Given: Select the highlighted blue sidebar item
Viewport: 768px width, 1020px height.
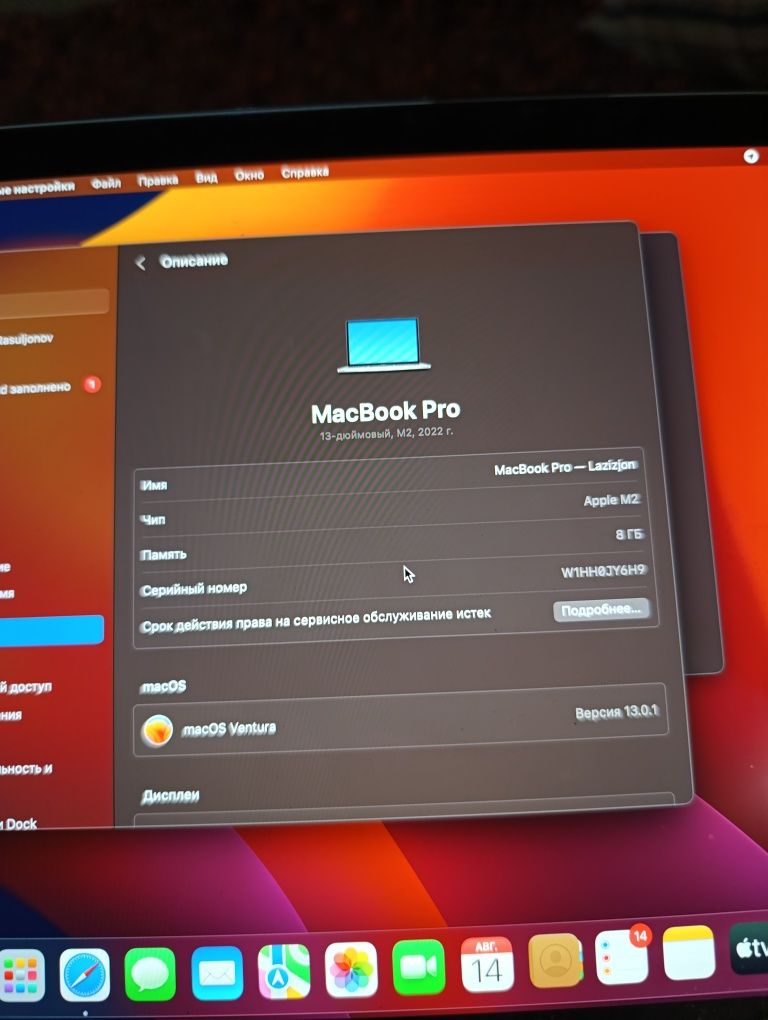Looking at the screenshot, I should [51, 630].
